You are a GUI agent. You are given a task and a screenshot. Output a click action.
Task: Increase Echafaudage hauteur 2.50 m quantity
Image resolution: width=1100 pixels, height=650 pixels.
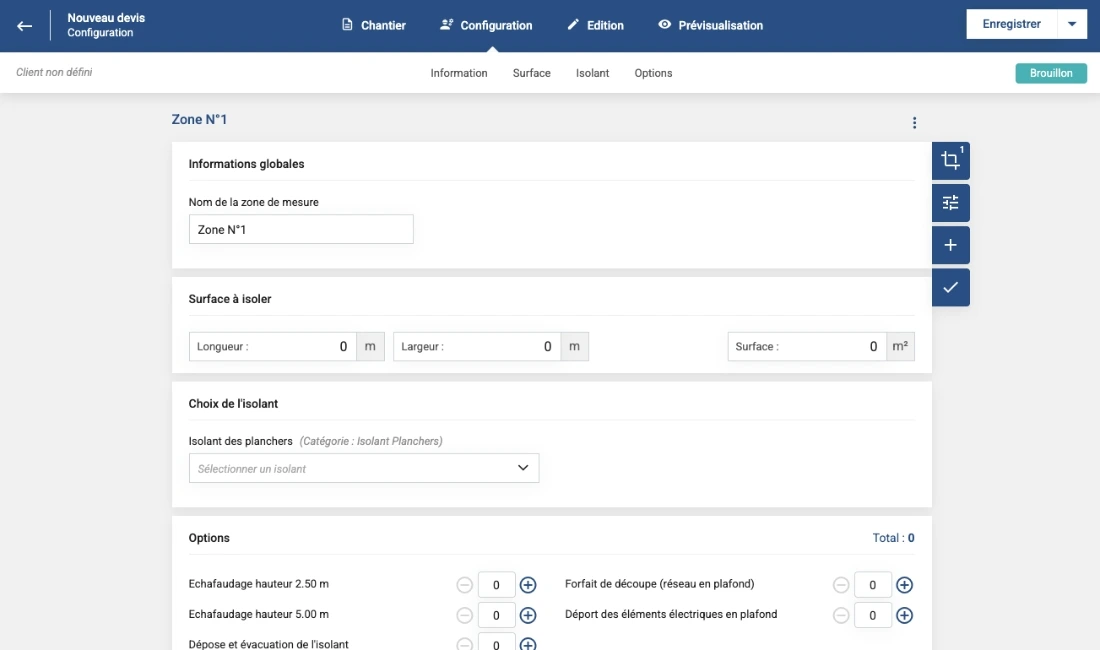click(x=528, y=585)
